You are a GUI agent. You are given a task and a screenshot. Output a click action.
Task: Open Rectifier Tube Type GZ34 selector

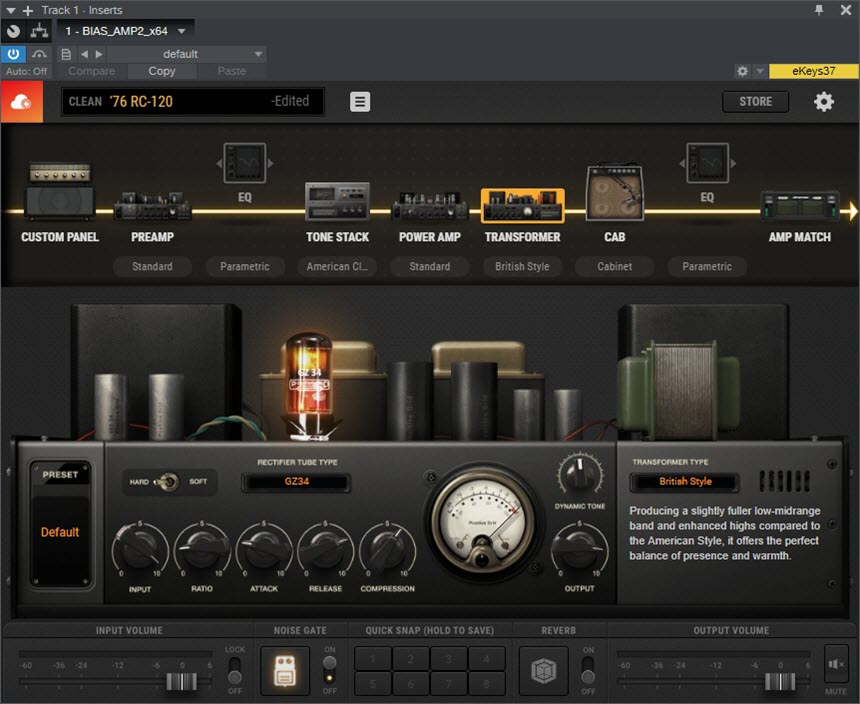296,481
